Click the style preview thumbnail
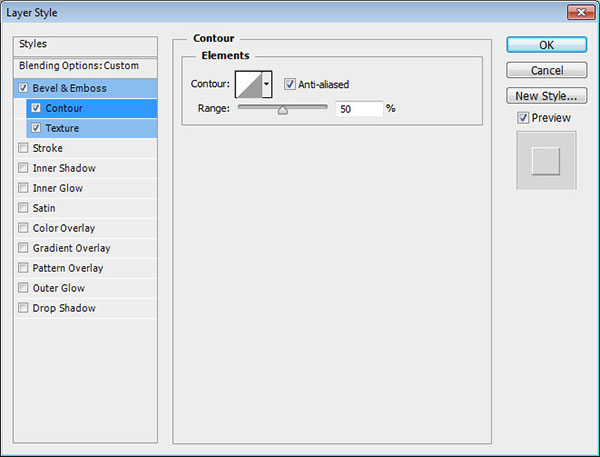 546,159
